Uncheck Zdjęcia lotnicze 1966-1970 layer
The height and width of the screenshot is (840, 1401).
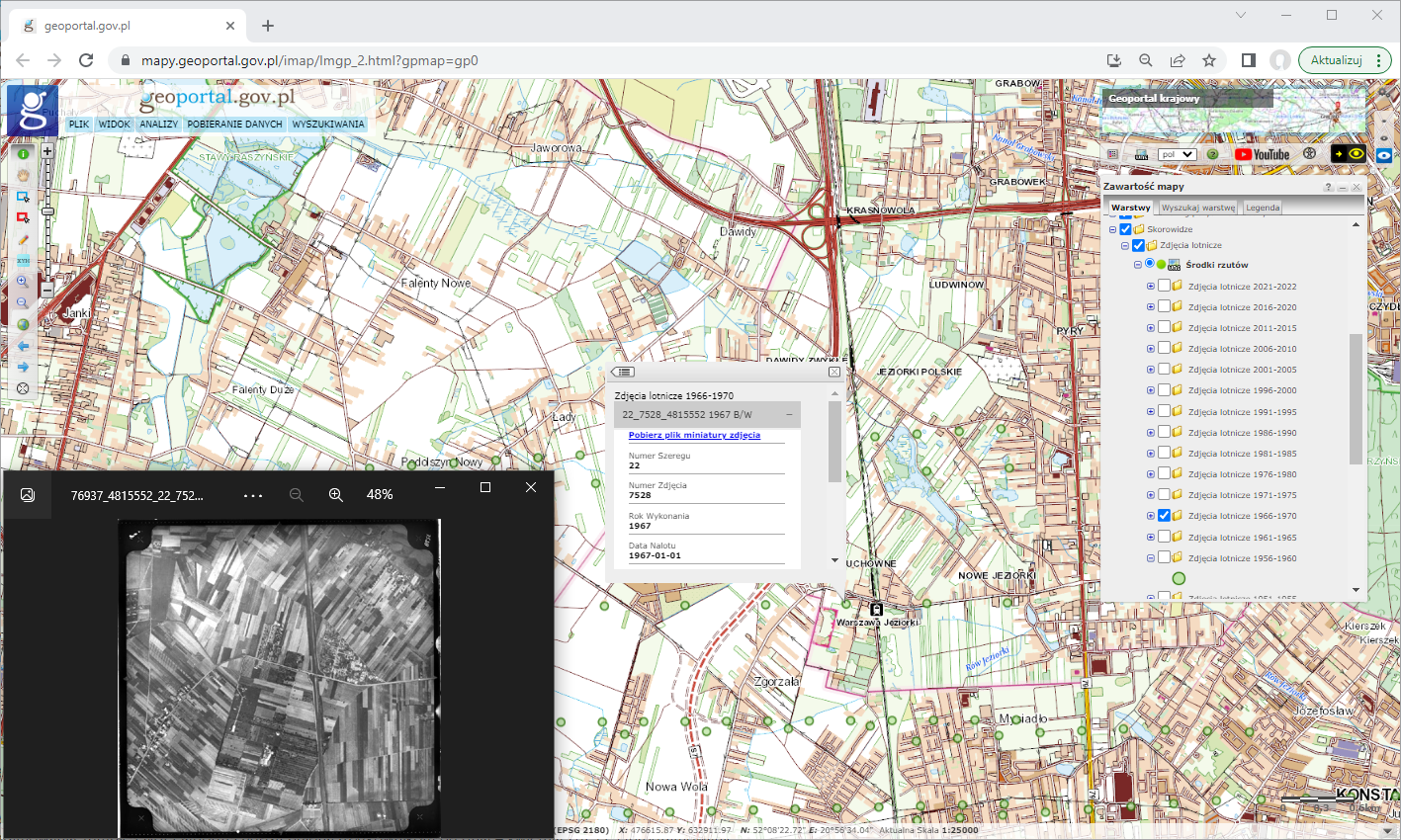point(1164,516)
